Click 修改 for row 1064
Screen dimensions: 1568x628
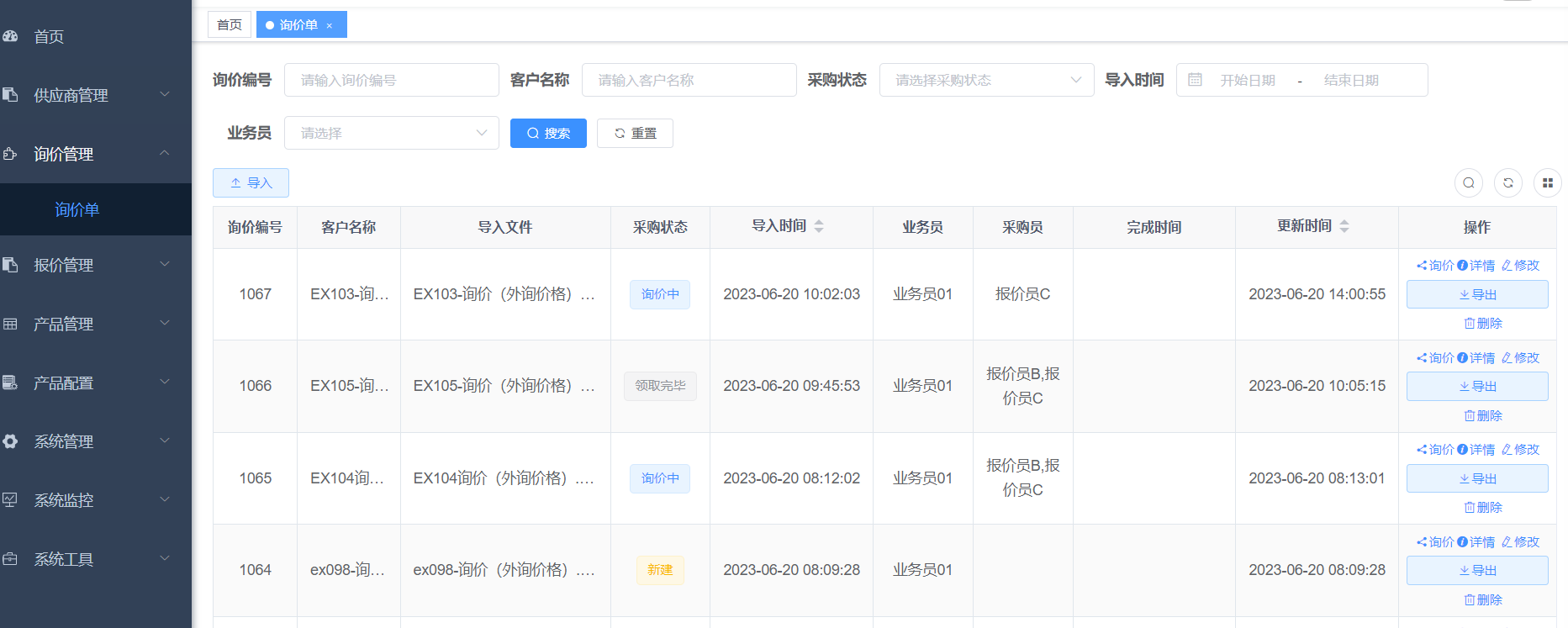pos(1520,541)
